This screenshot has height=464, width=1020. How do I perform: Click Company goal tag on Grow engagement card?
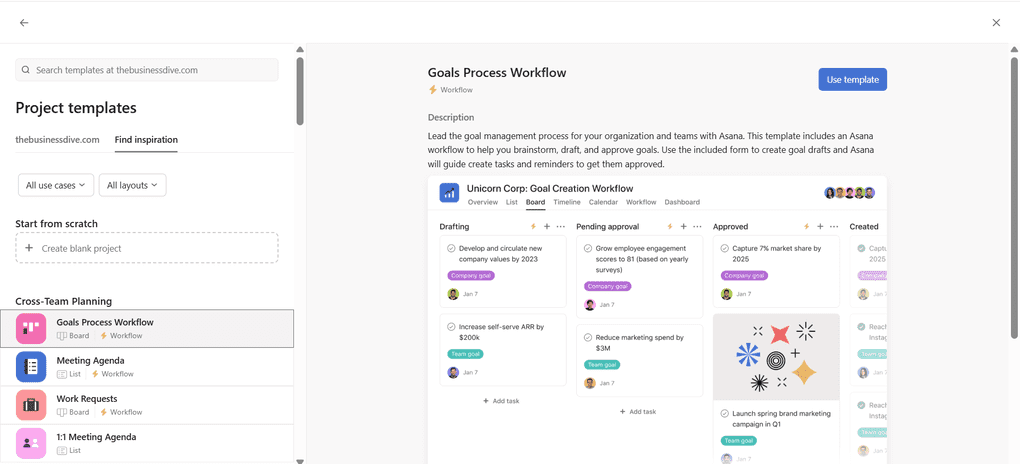tap(608, 286)
